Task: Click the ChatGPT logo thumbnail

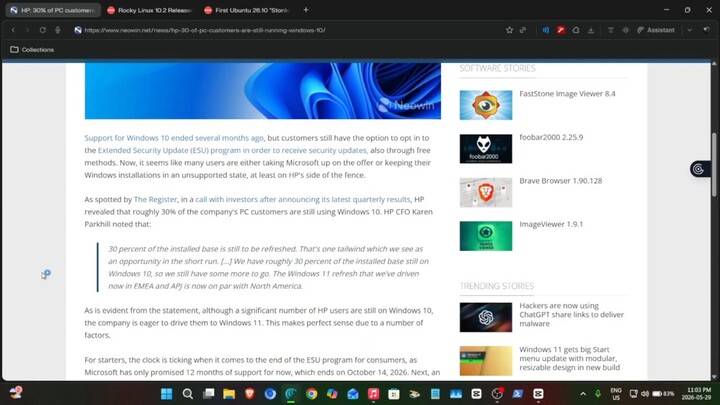Action: [486, 317]
